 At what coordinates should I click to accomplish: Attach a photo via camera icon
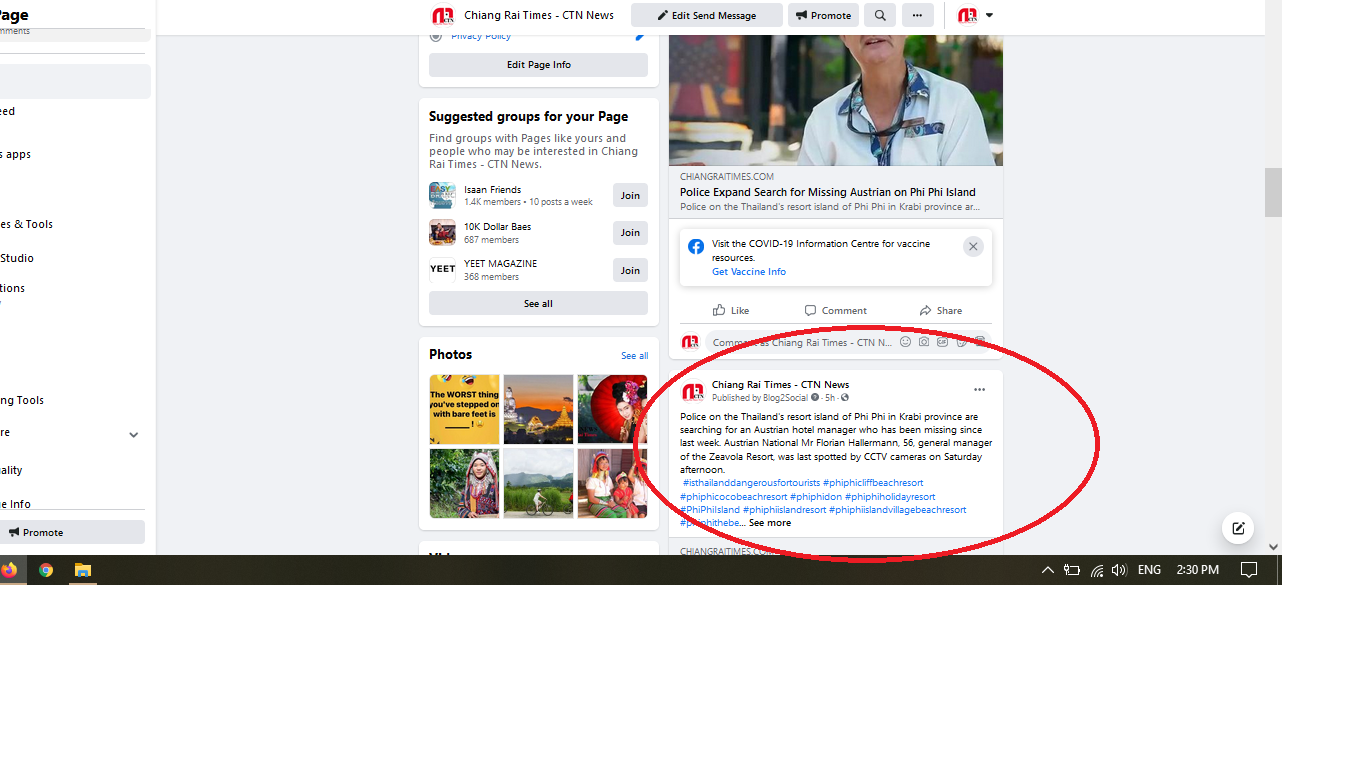(x=924, y=342)
